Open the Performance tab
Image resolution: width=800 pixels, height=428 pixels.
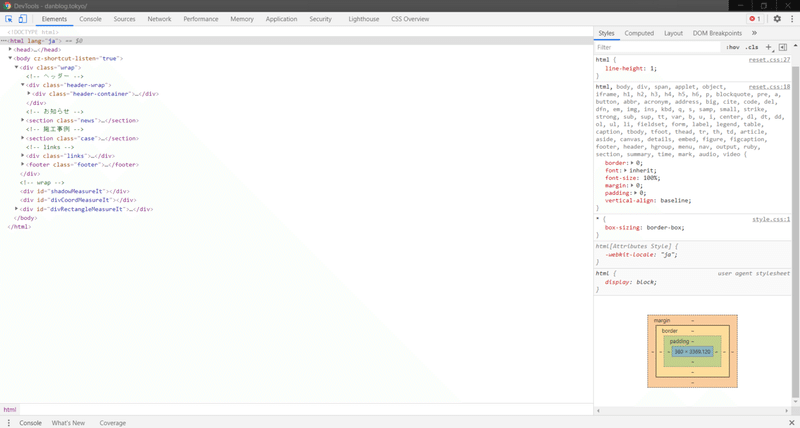click(x=201, y=19)
